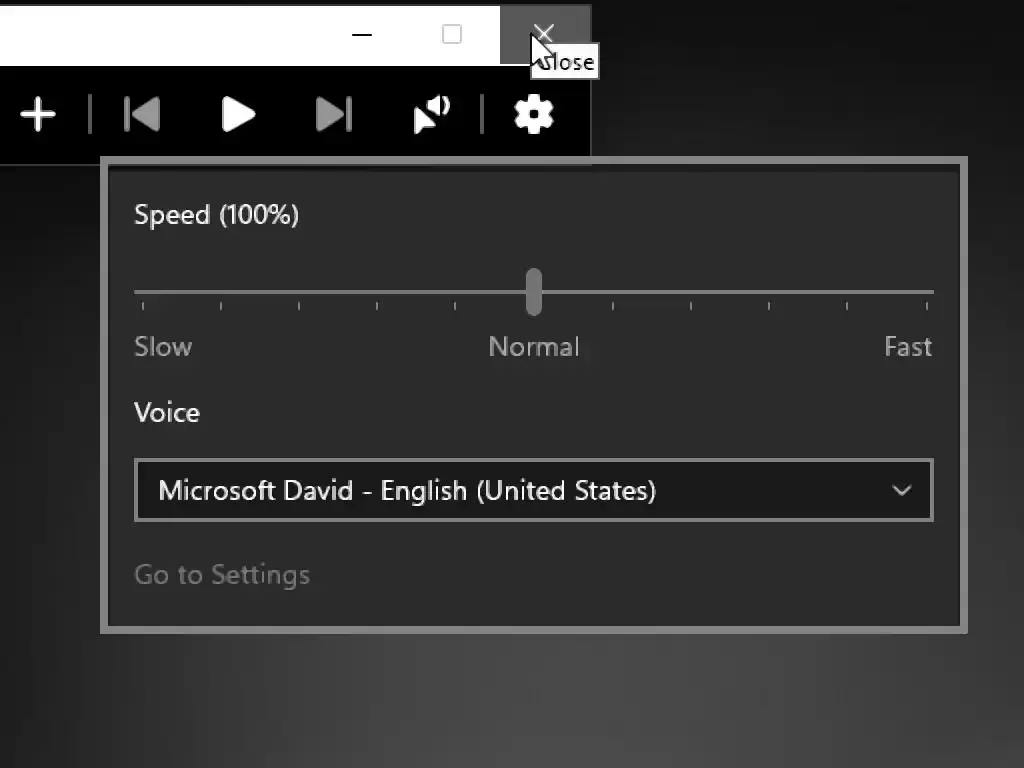This screenshot has height=768, width=1024.
Task: Go to the previous sentence
Action: (142, 115)
